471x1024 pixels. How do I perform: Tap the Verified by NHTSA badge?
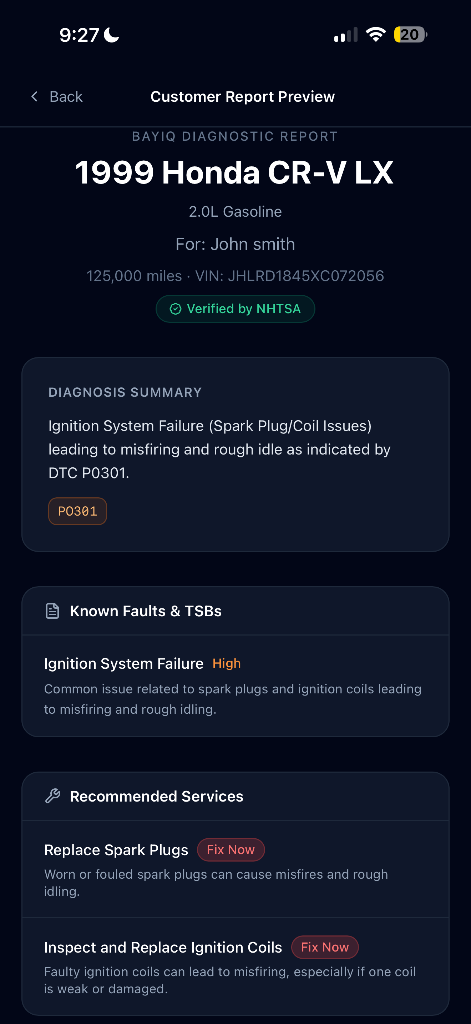coord(235,309)
